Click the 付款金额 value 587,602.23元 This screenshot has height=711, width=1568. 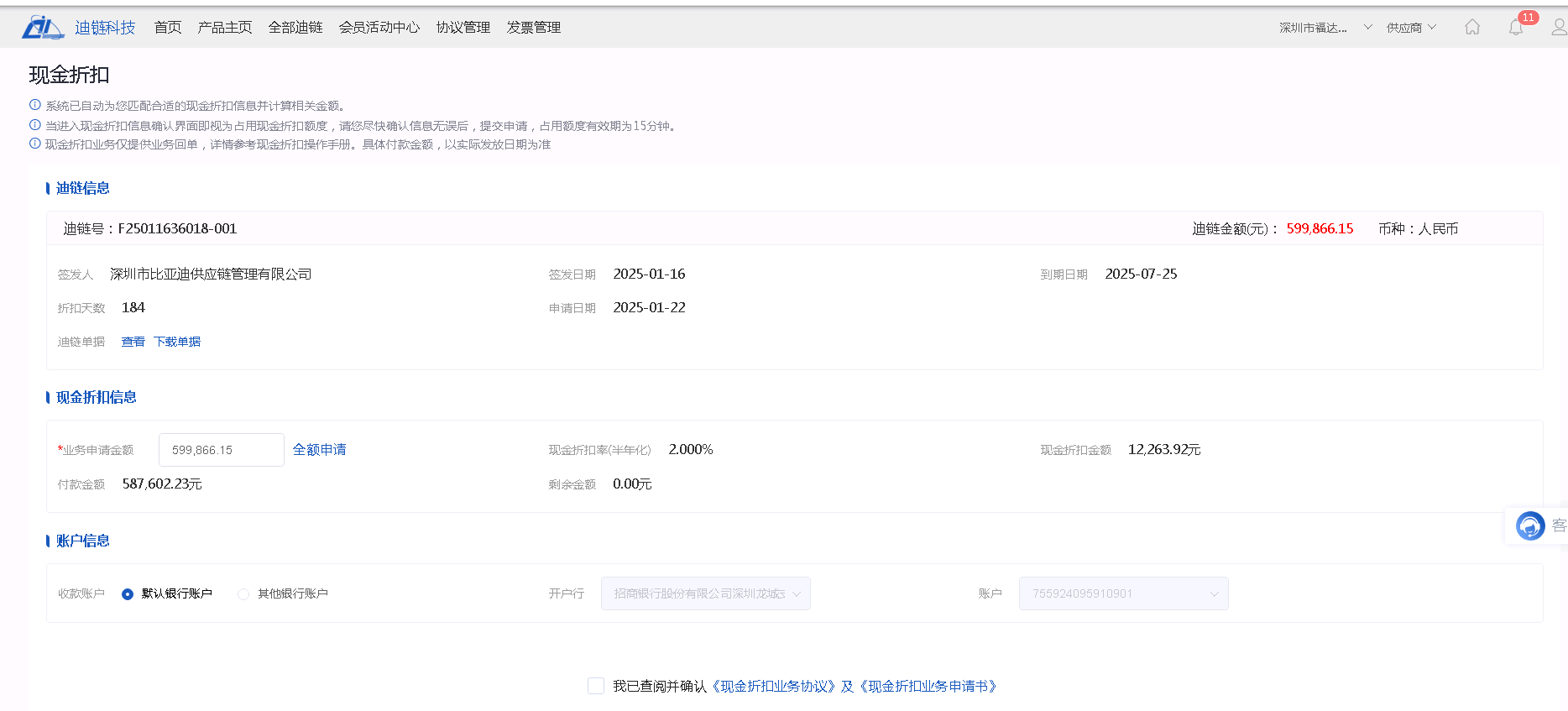tap(162, 484)
